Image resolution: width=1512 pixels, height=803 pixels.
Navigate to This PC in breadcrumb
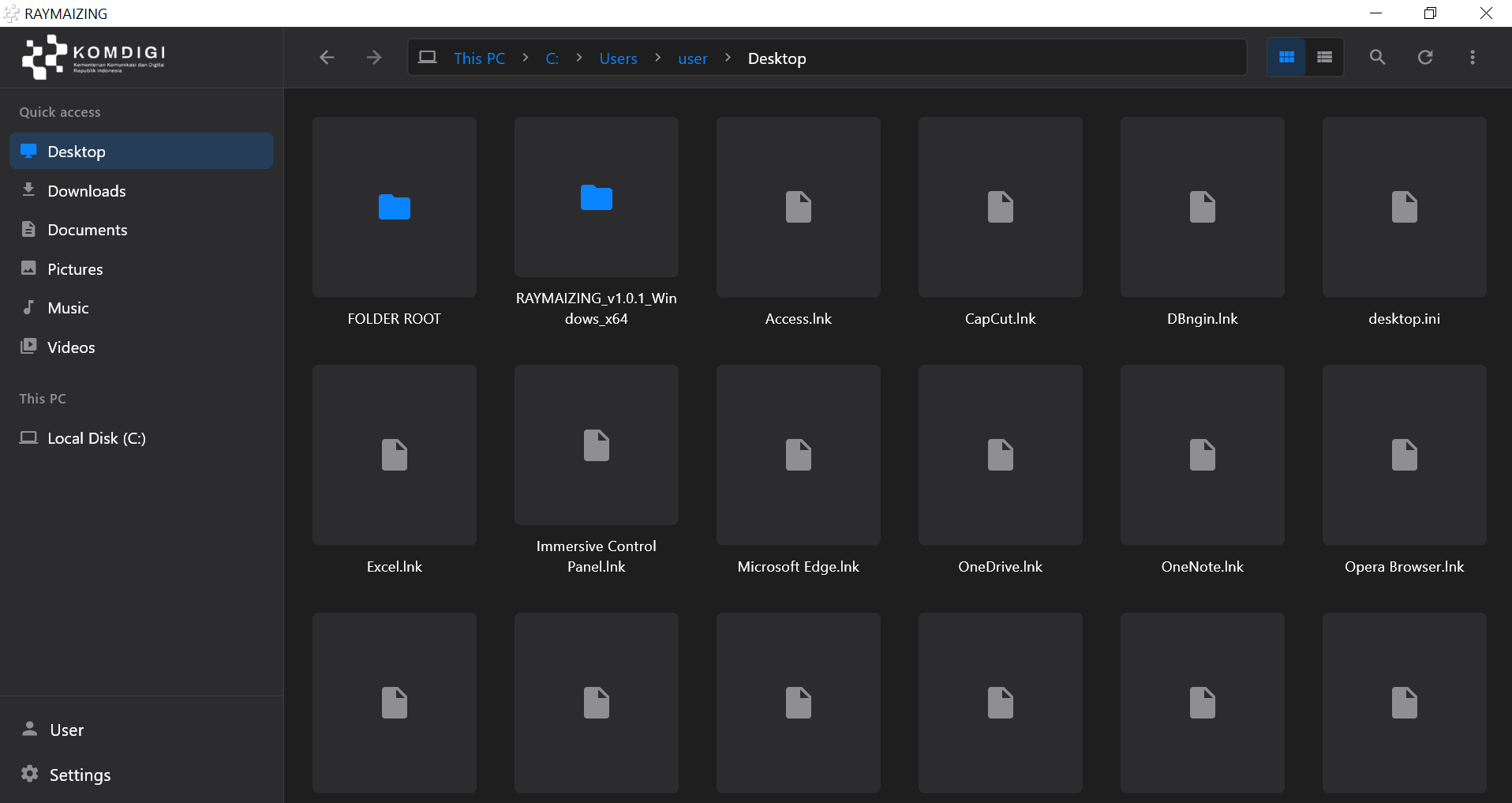pyautogui.click(x=480, y=58)
